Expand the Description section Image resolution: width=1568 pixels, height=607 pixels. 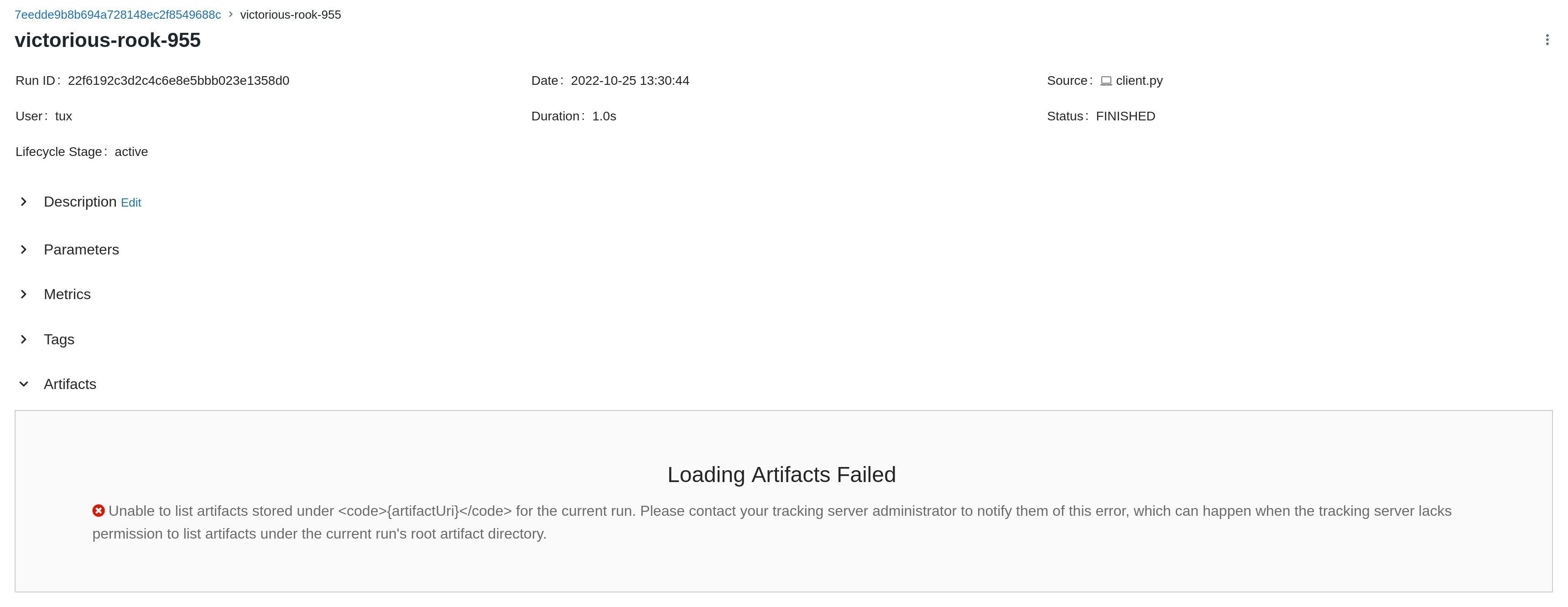(24, 201)
